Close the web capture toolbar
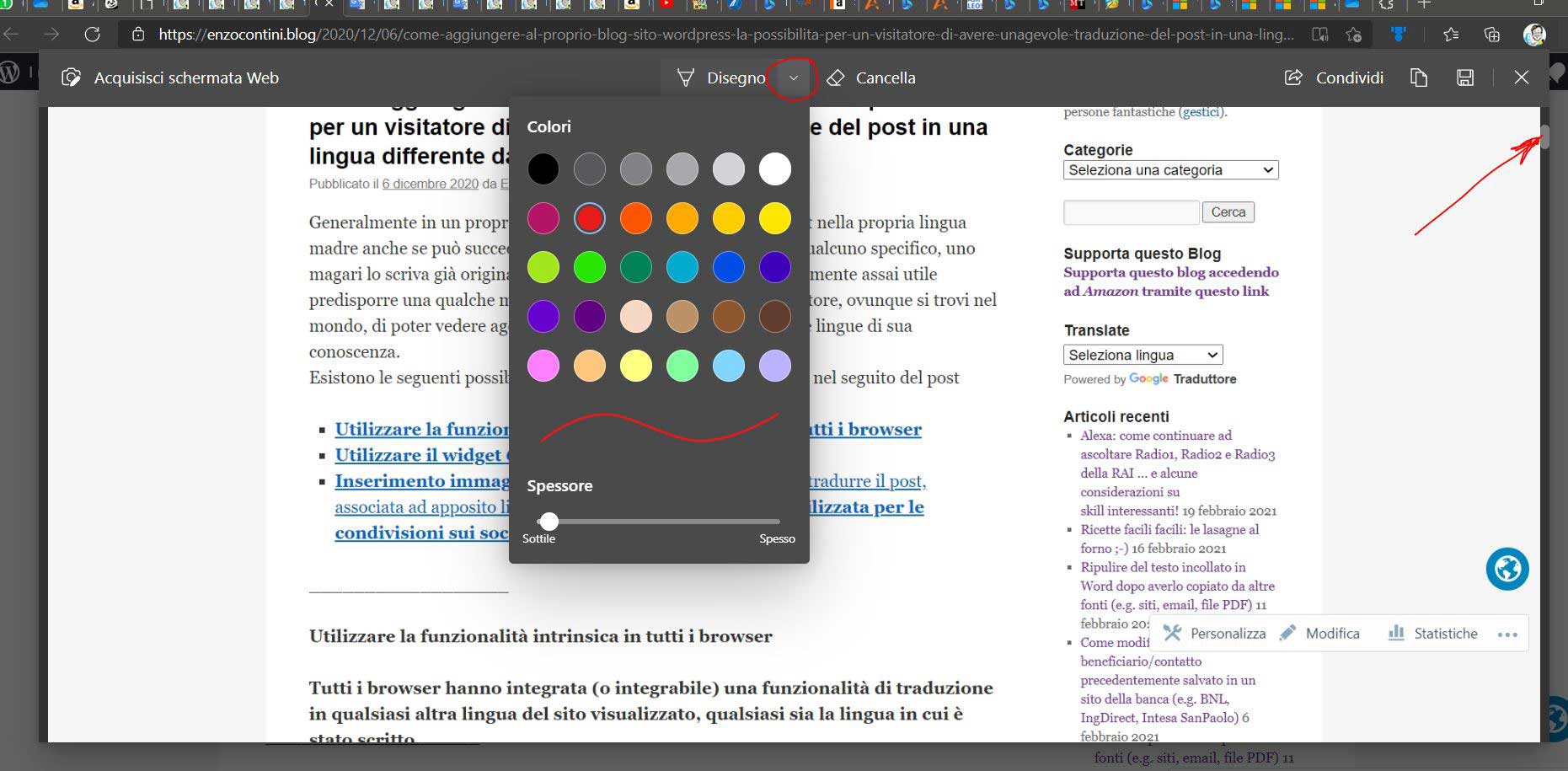1568x771 pixels. pyautogui.click(x=1521, y=78)
